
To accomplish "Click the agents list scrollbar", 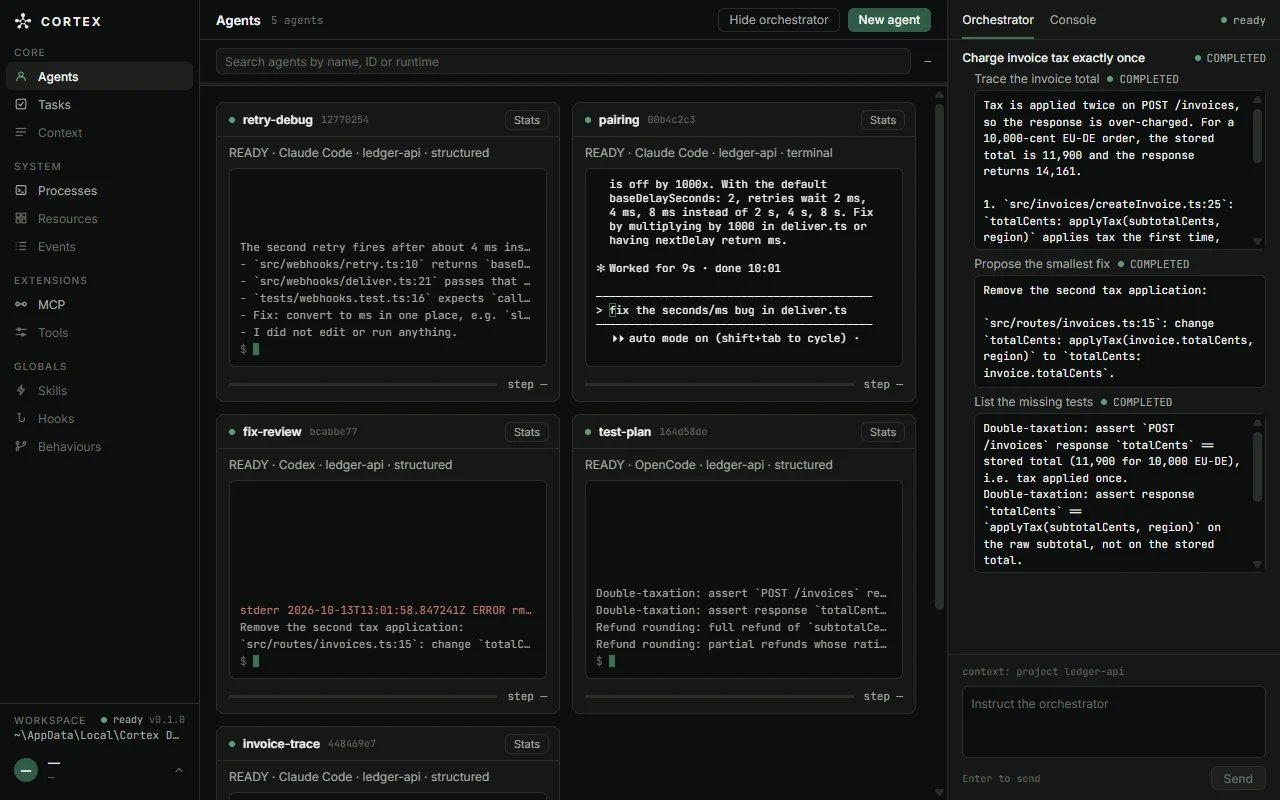I will pos(939,355).
